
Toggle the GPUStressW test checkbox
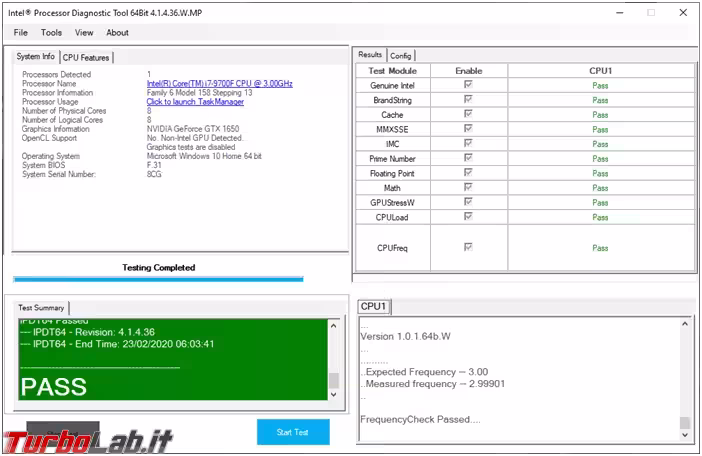click(468, 202)
